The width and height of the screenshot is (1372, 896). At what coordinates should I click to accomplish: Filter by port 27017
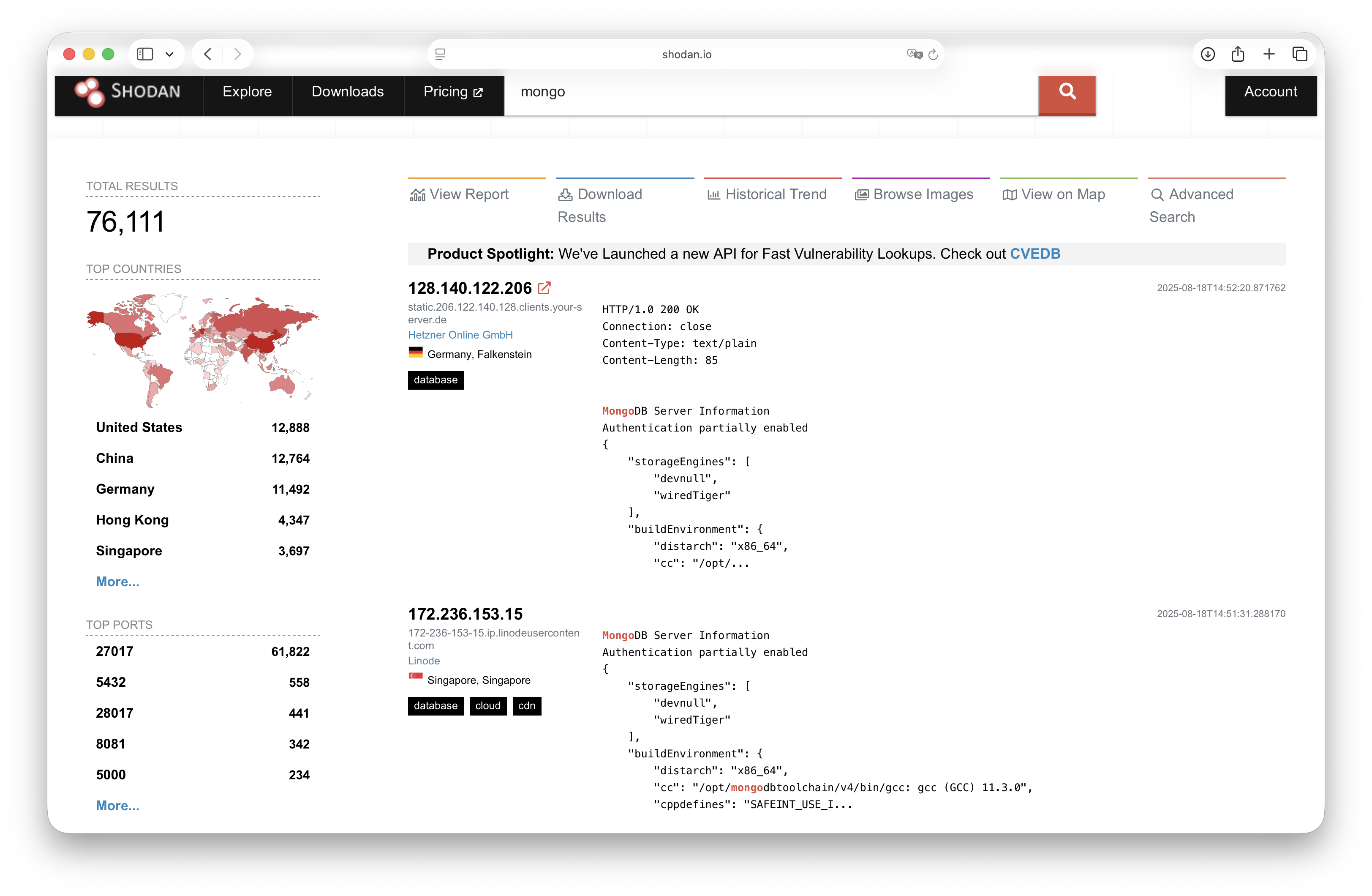click(202, 651)
